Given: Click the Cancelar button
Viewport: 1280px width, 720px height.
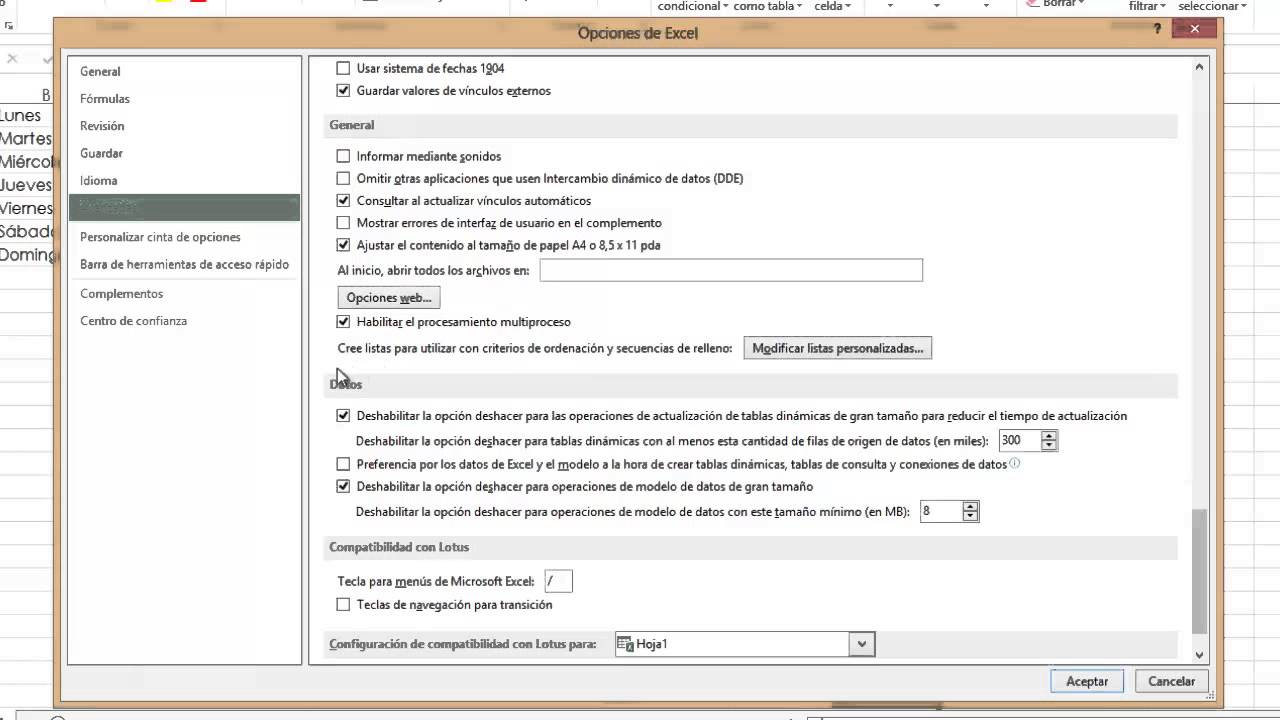Looking at the screenshot, I should 1171,681.
